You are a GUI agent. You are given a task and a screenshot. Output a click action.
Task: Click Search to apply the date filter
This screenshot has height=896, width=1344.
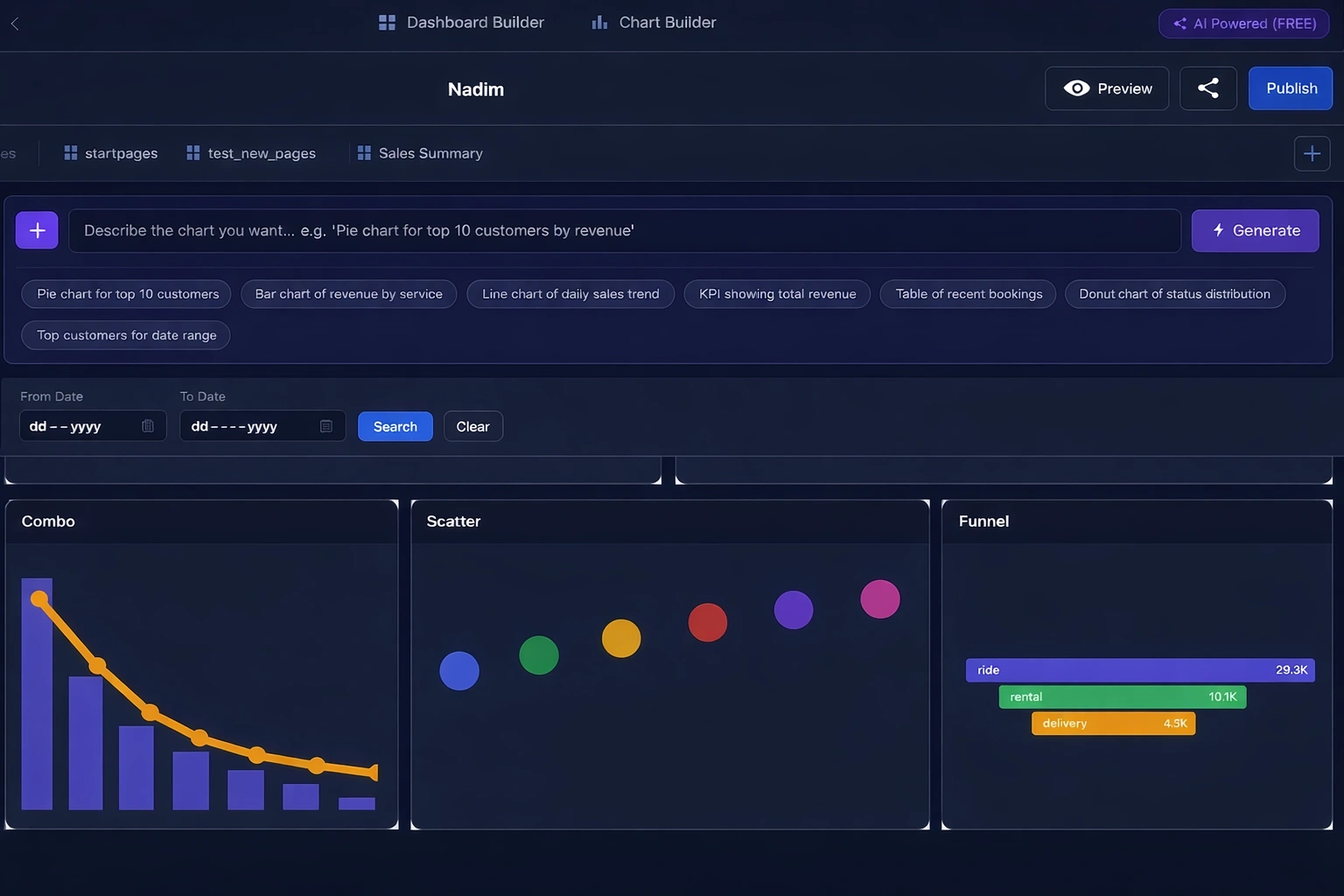(x=395, y=426)
